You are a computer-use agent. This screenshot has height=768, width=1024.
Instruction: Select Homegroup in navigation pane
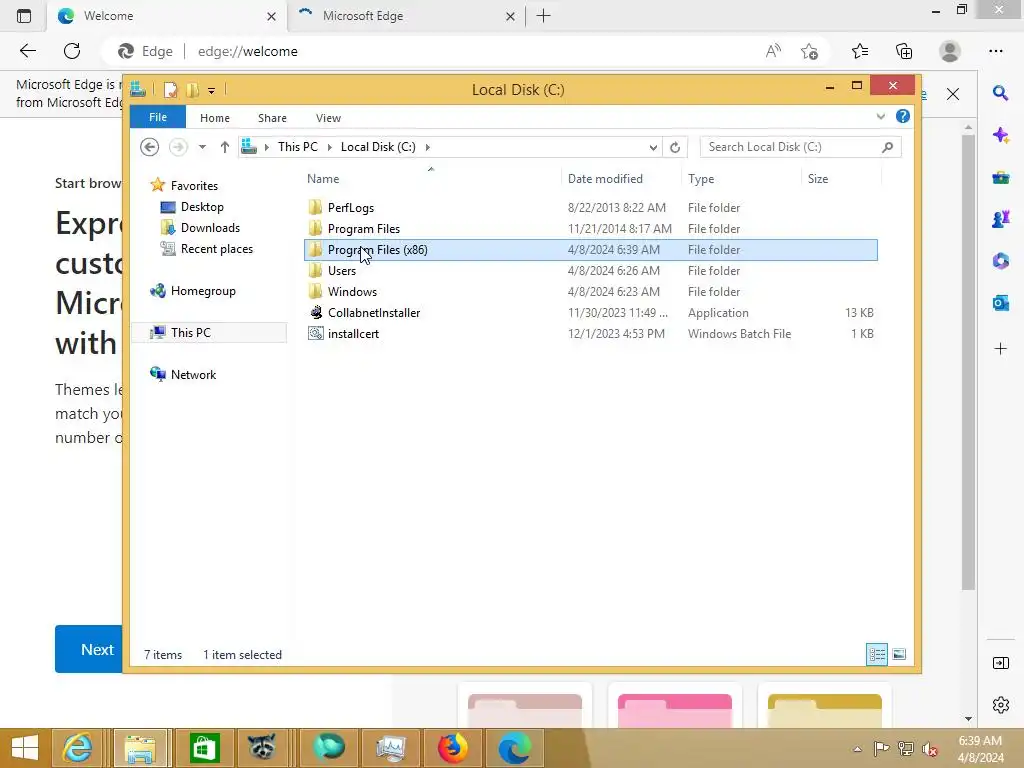click(203, 291)
